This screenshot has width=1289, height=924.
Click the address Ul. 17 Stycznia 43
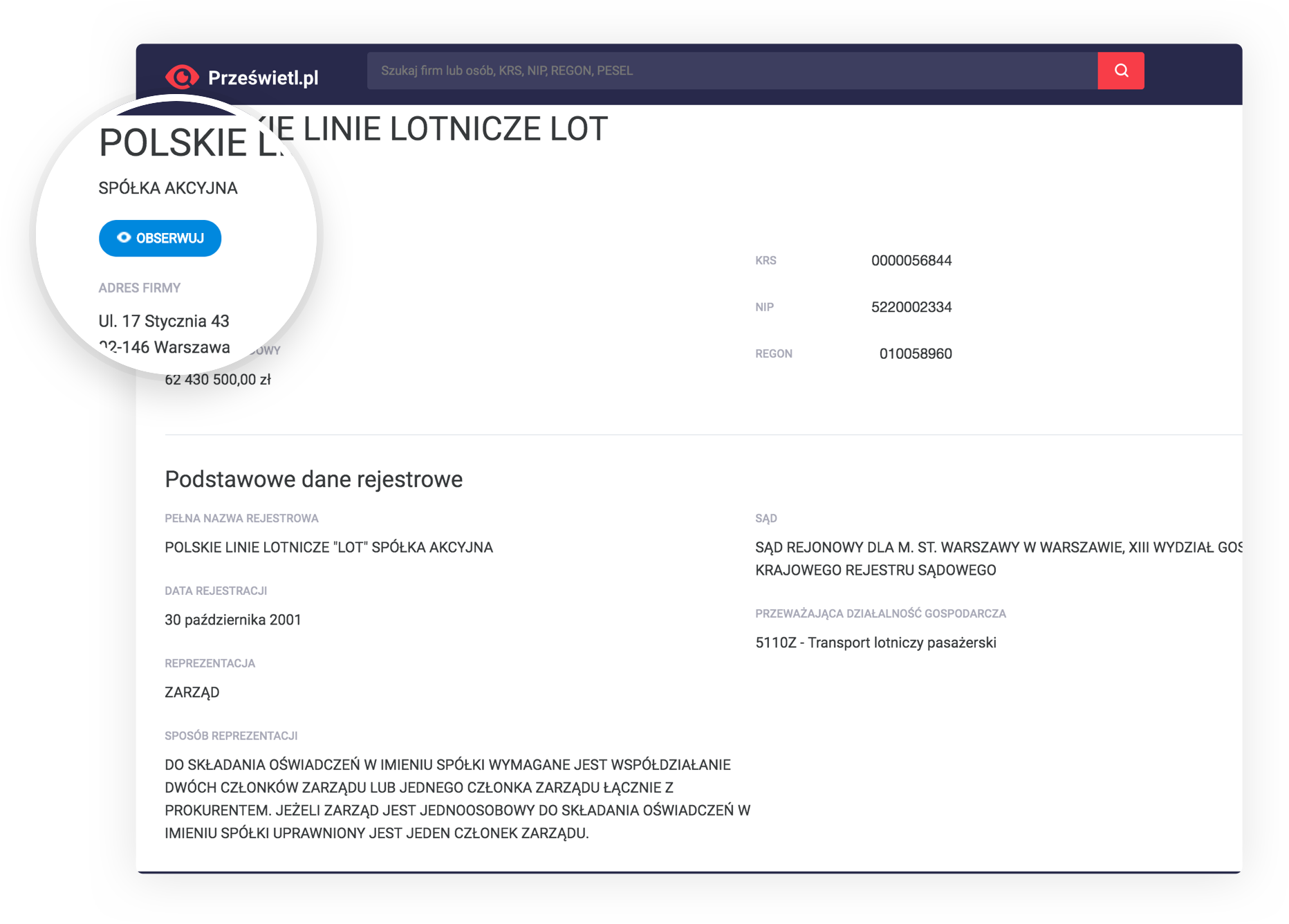164,321
